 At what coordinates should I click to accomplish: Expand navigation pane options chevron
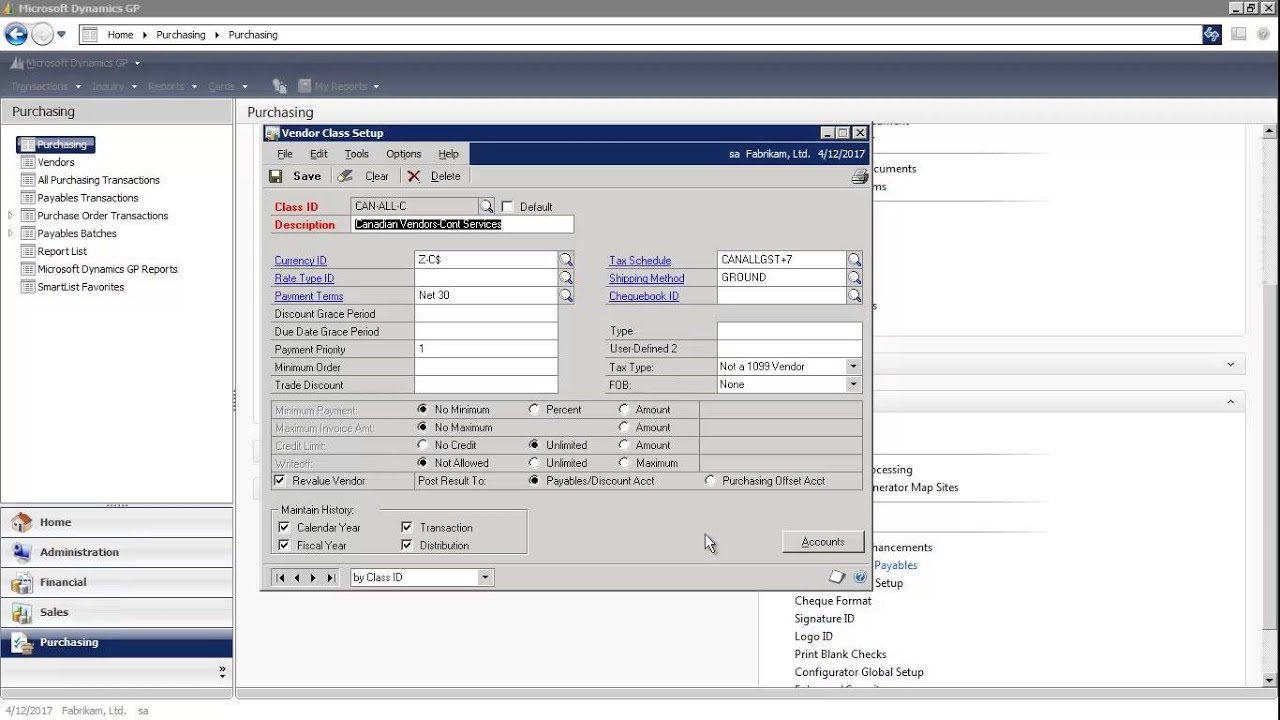(x=222, y=673)
